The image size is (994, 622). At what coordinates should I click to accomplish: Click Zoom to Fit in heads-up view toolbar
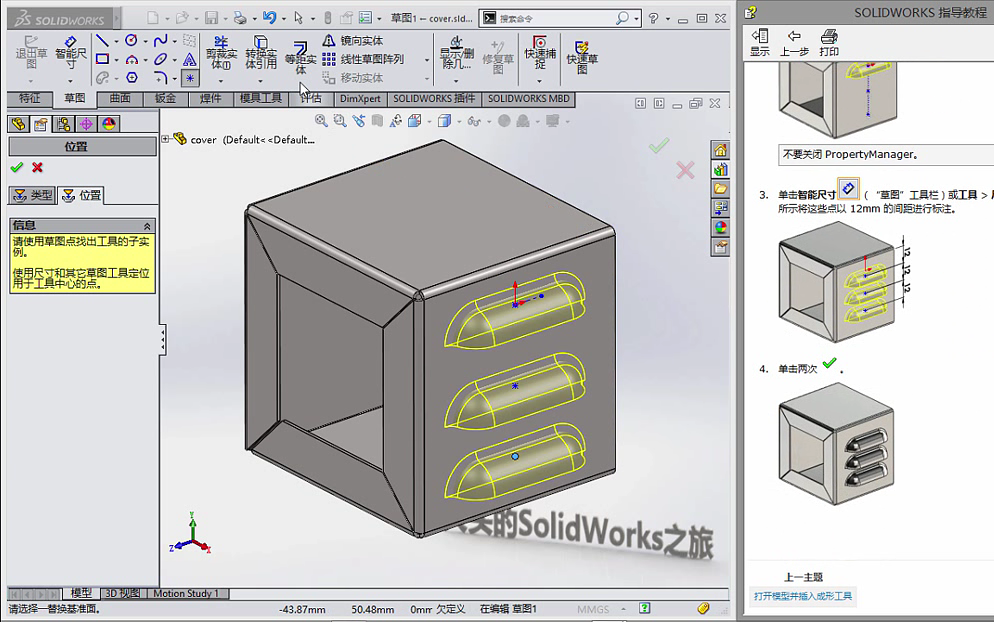coord(320,121)
